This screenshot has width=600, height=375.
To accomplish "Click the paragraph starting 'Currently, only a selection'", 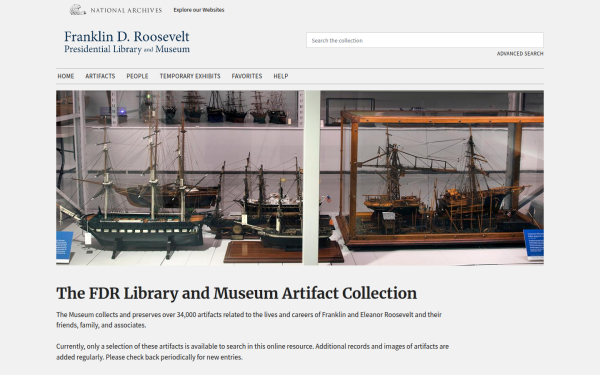I will click(253, 352).
